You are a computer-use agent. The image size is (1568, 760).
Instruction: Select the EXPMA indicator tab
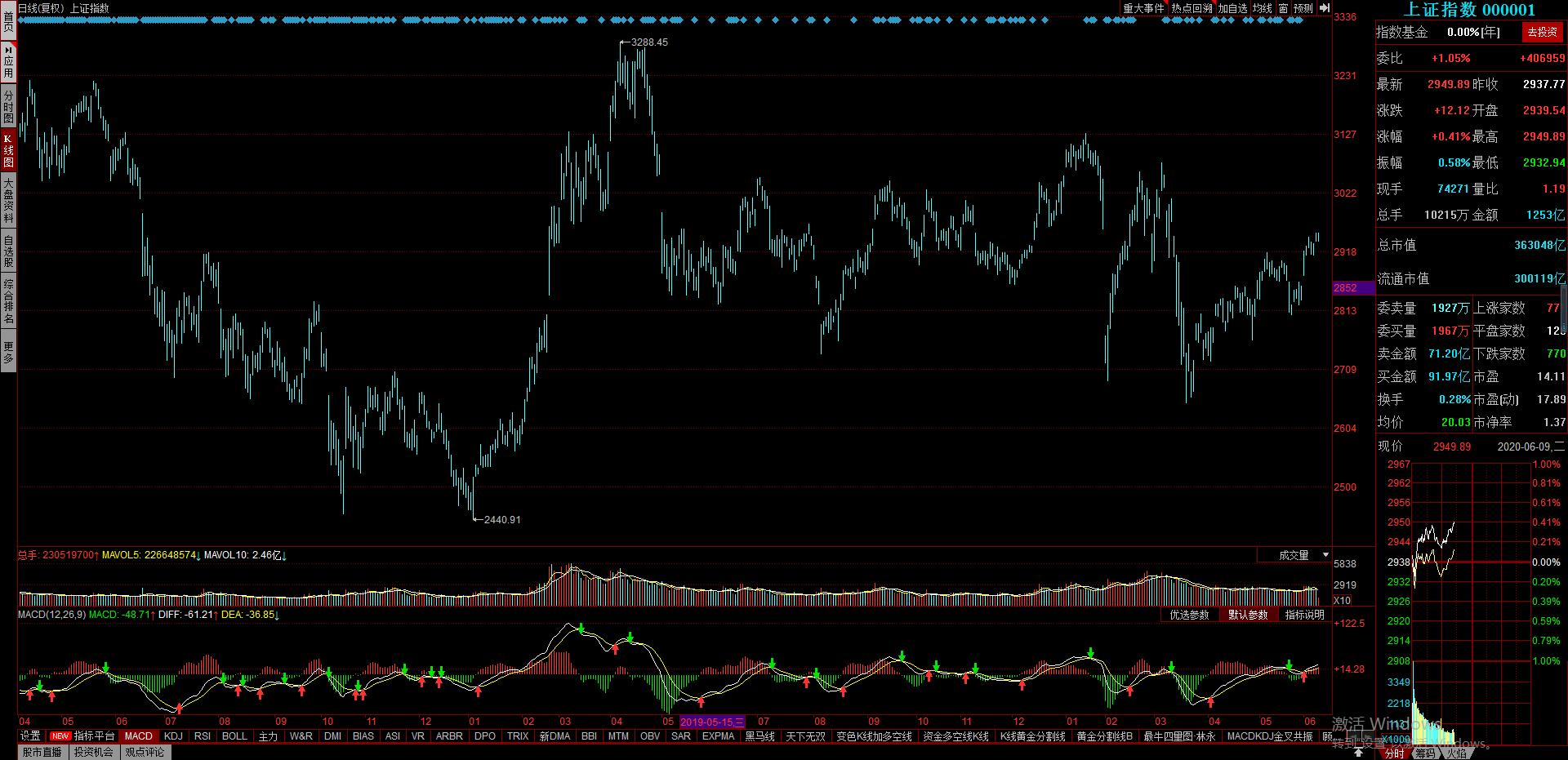[x=719, y=736]
